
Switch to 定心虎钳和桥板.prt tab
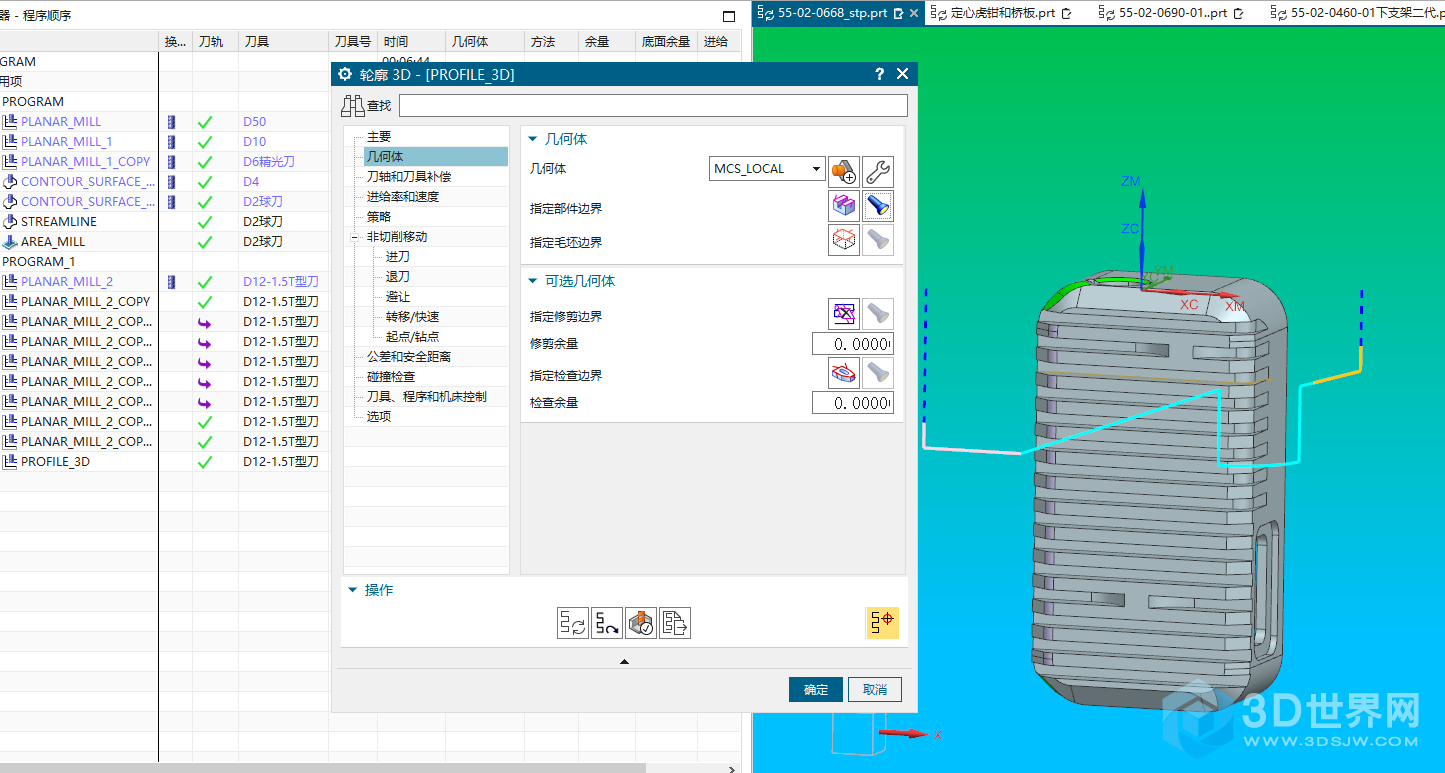coord(1001,13)
